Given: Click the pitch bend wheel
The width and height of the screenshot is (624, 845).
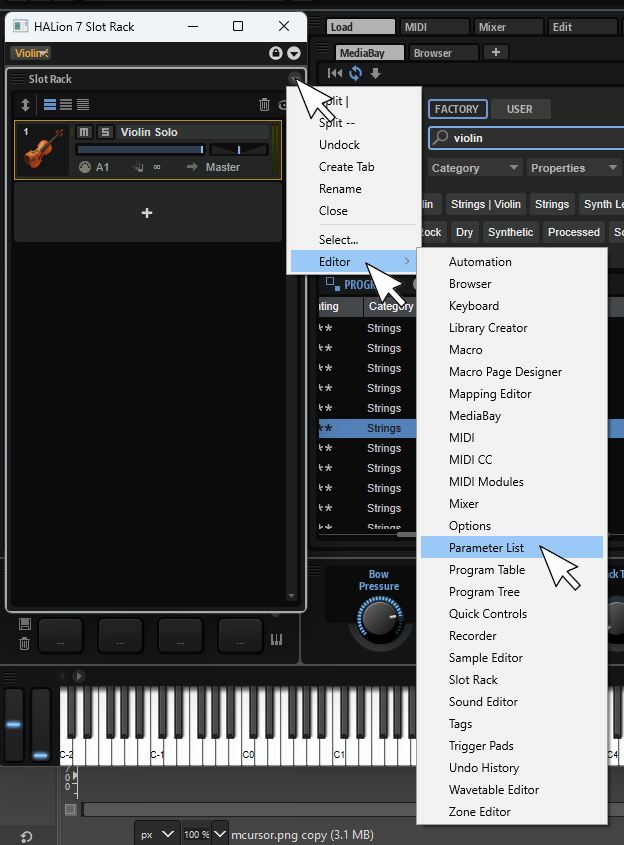Looking at the screenshot, I should pyautogui.click(x=14, y=724).
